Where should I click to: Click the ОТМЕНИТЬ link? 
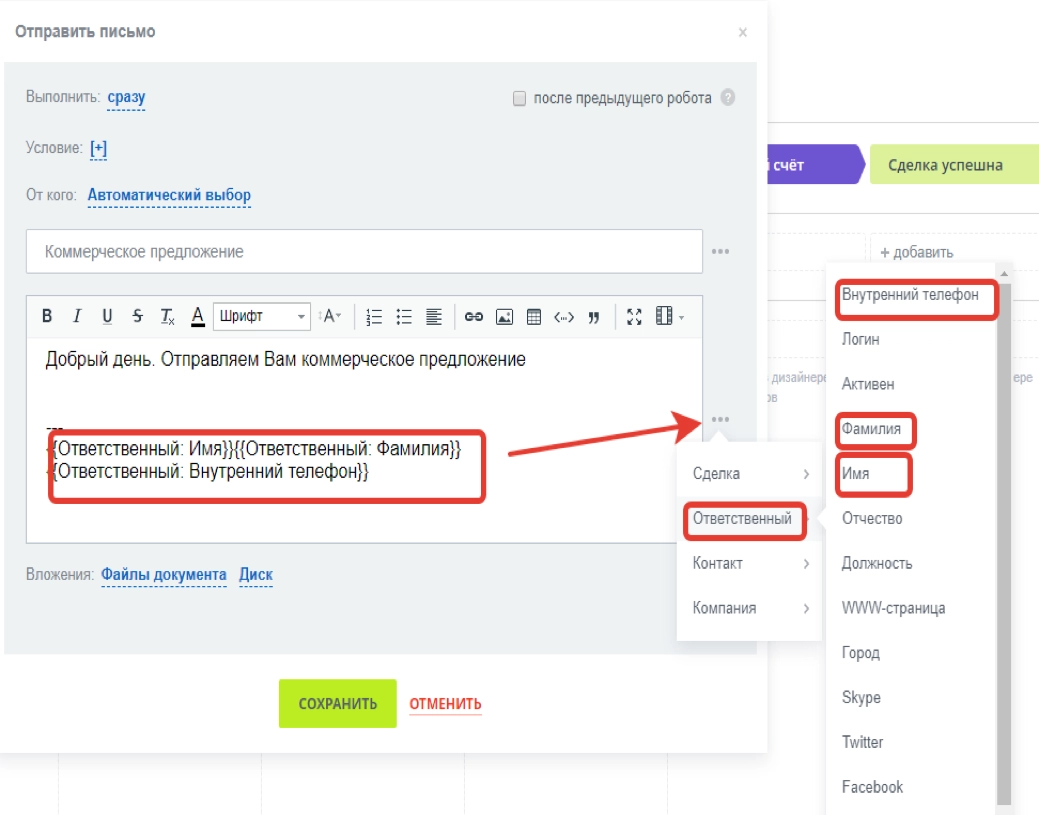445,704
